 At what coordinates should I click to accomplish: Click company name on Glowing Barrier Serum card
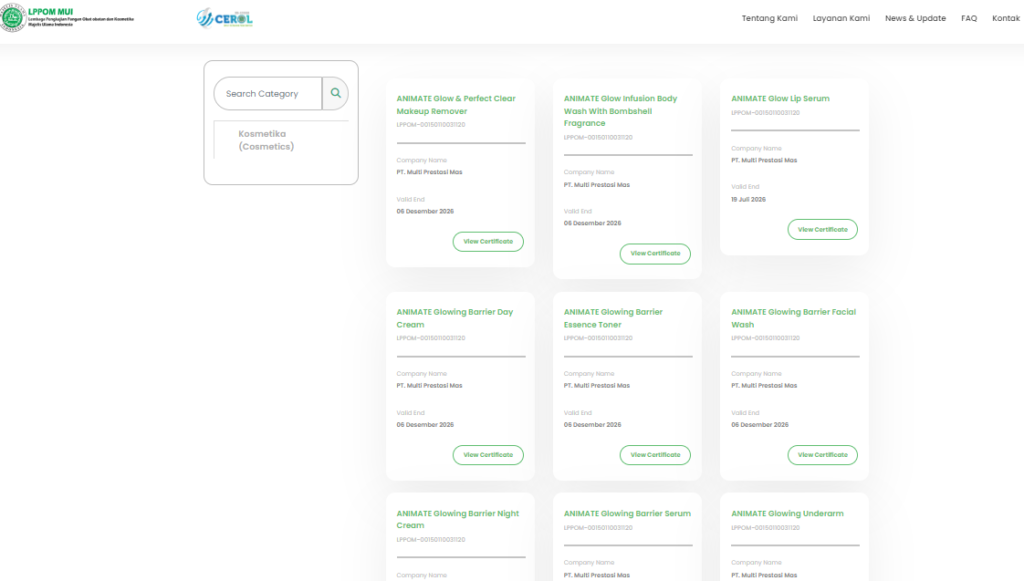pos(597,575)
